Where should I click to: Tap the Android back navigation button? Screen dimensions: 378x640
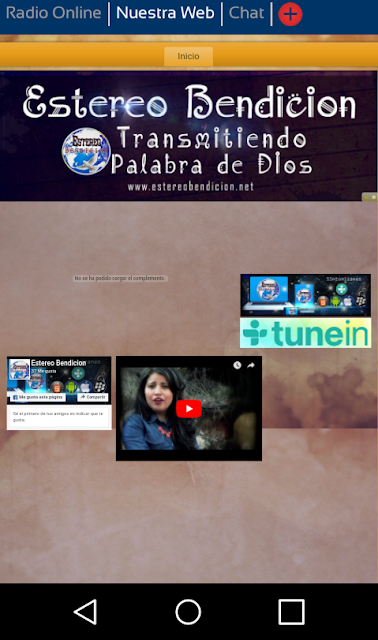pos(85,611)
